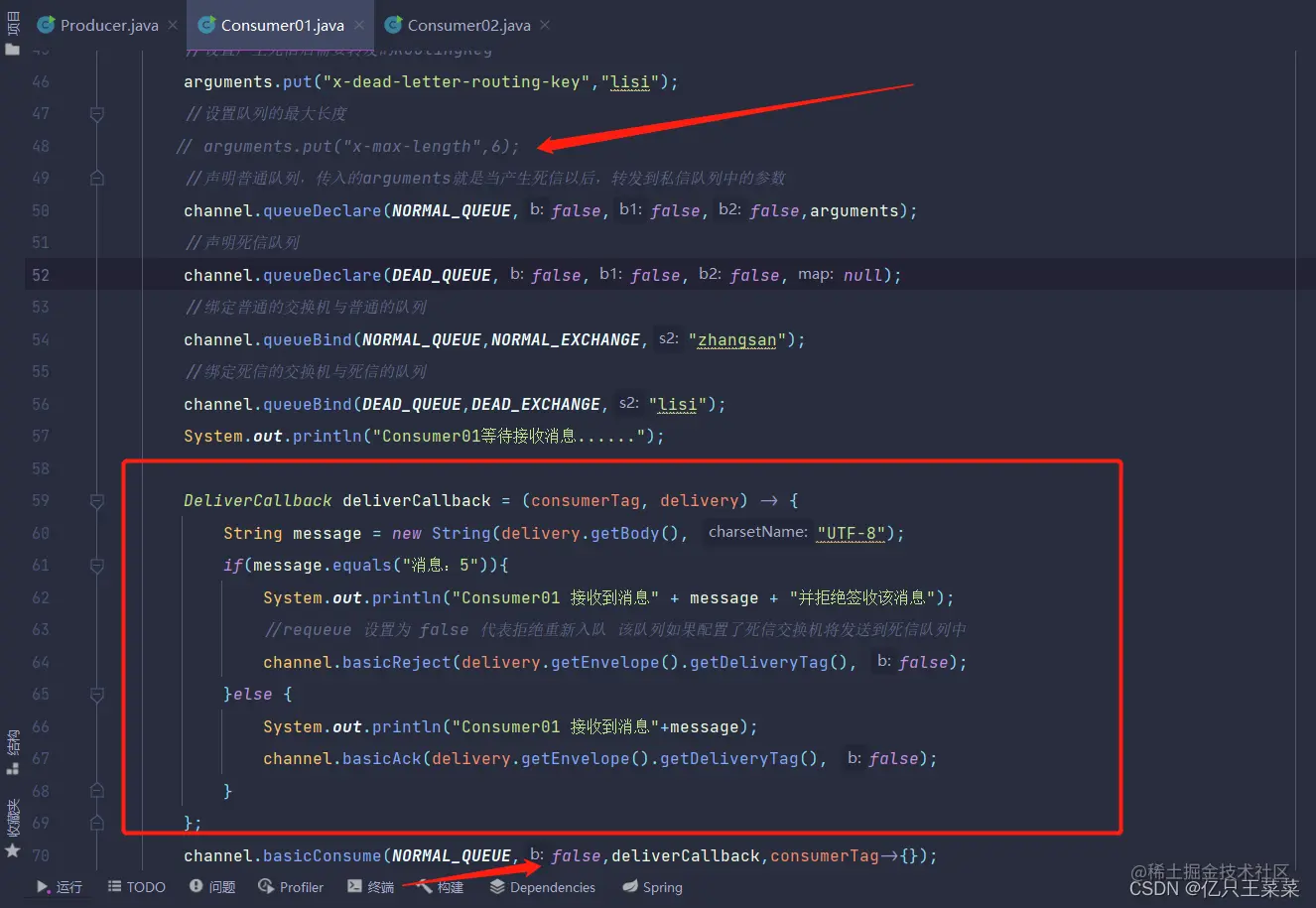The image size is (1316, 908).
Task: Open the Spring tool window
Action: click(653, 887)
